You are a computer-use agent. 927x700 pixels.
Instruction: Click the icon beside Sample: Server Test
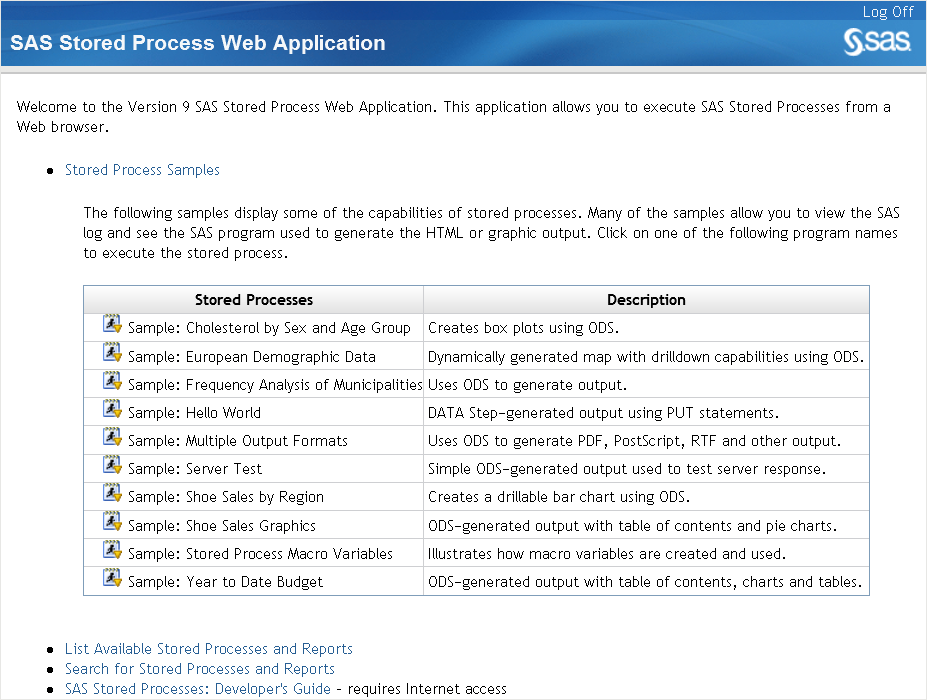(x=112, y=466)
